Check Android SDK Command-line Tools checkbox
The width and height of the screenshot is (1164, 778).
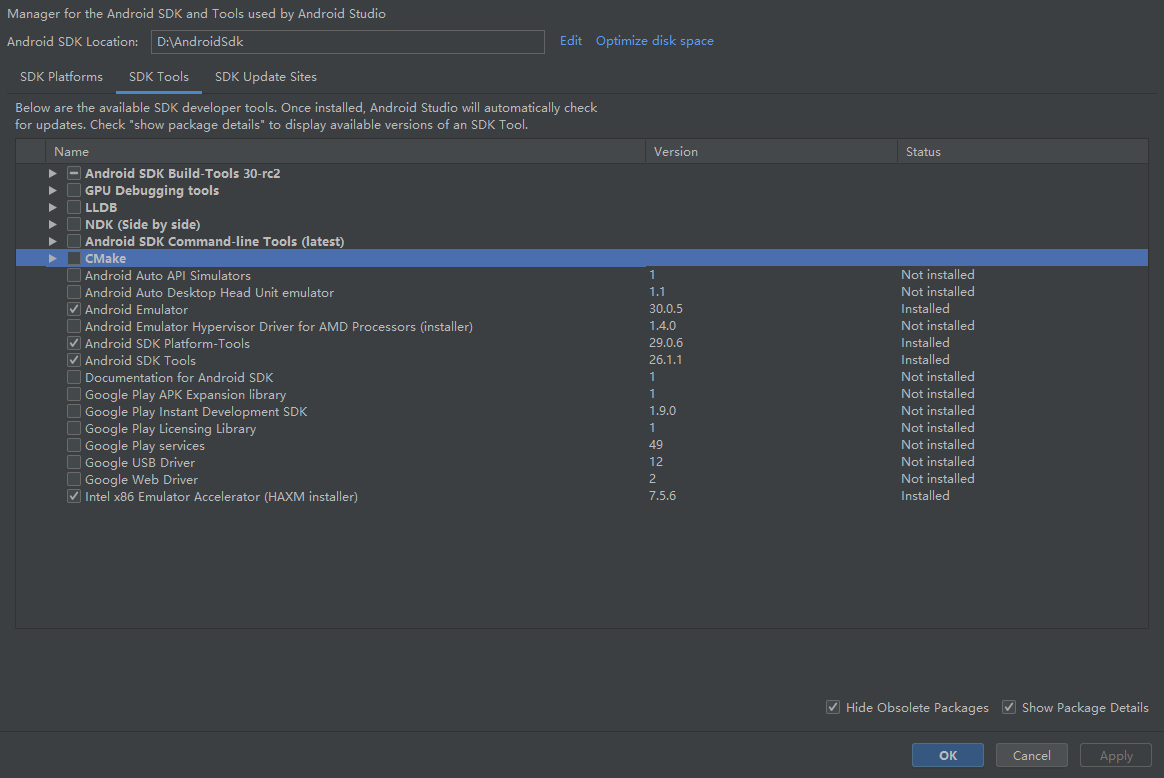(73, 242)
